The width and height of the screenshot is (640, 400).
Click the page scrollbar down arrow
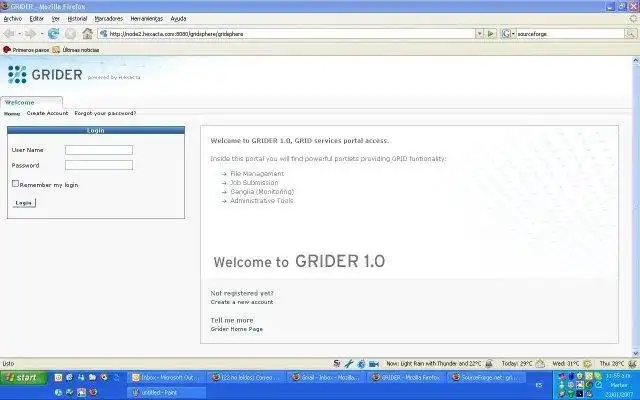pos(636,353)
